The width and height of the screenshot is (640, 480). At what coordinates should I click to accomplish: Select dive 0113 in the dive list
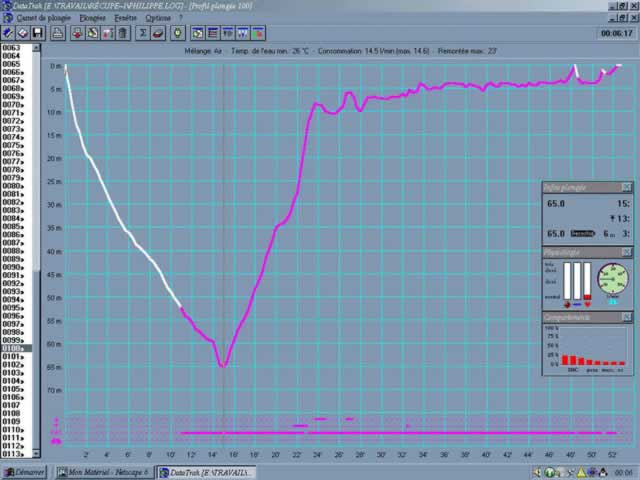(x=16, y=454)
